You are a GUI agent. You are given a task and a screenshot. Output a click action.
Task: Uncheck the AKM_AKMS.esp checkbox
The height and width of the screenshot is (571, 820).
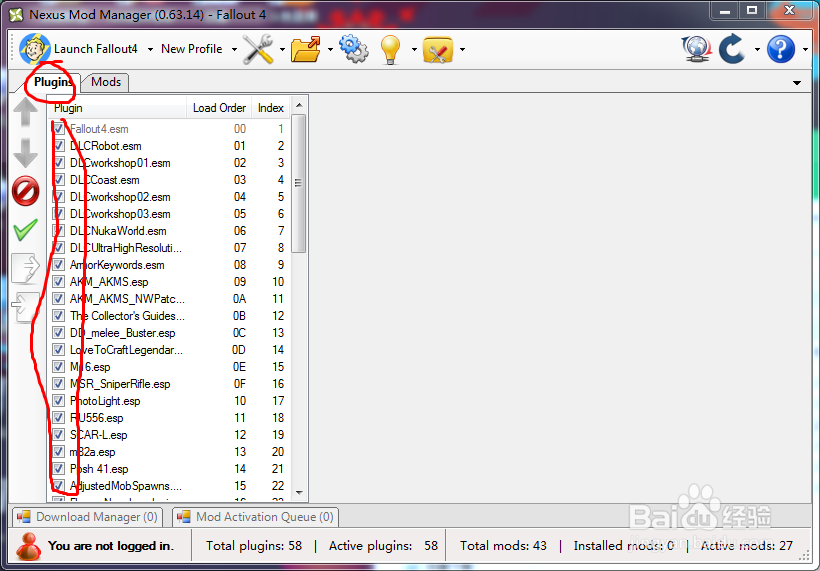click(x=59, y=282)
